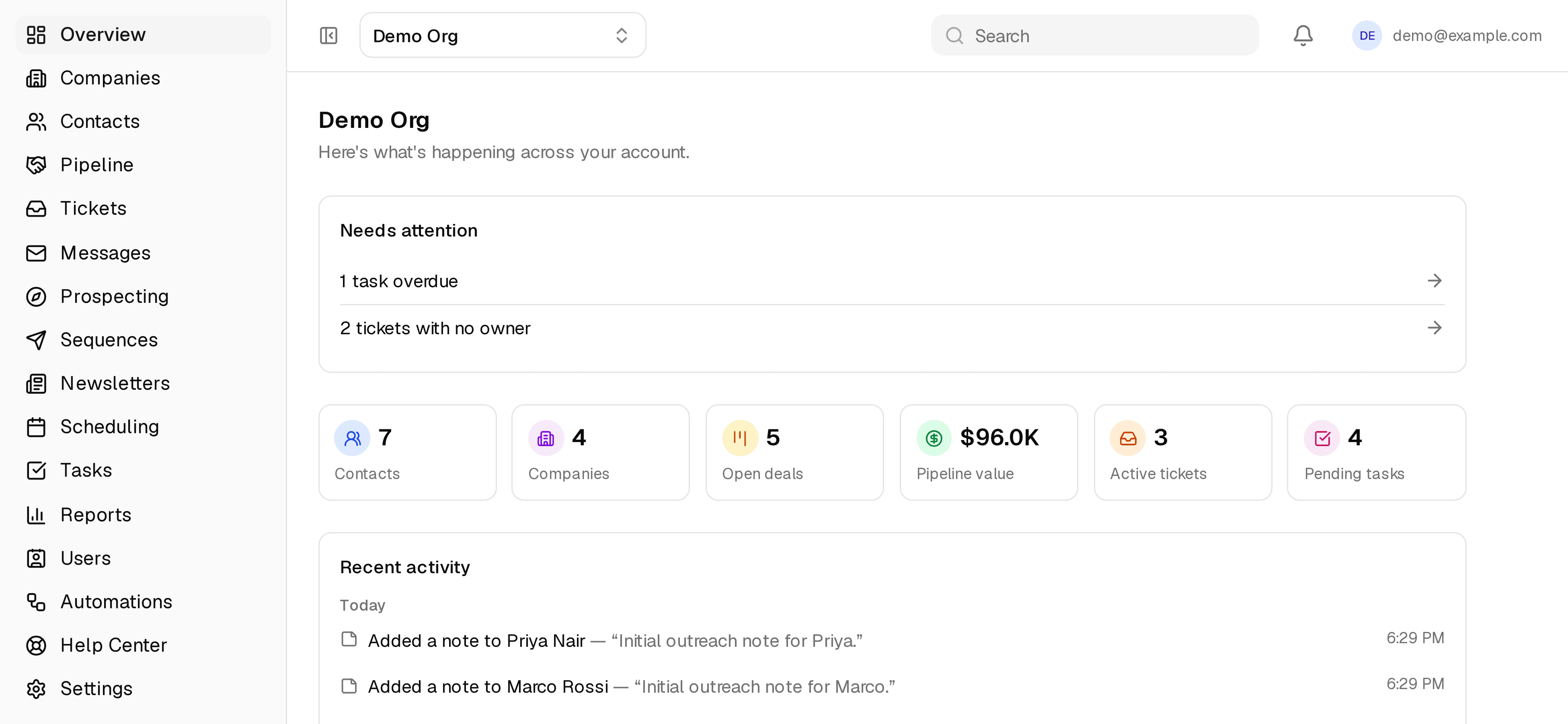Open the 4 Companies stat card
Viewport: 1568px width, 724px height.
coord(600,452)
